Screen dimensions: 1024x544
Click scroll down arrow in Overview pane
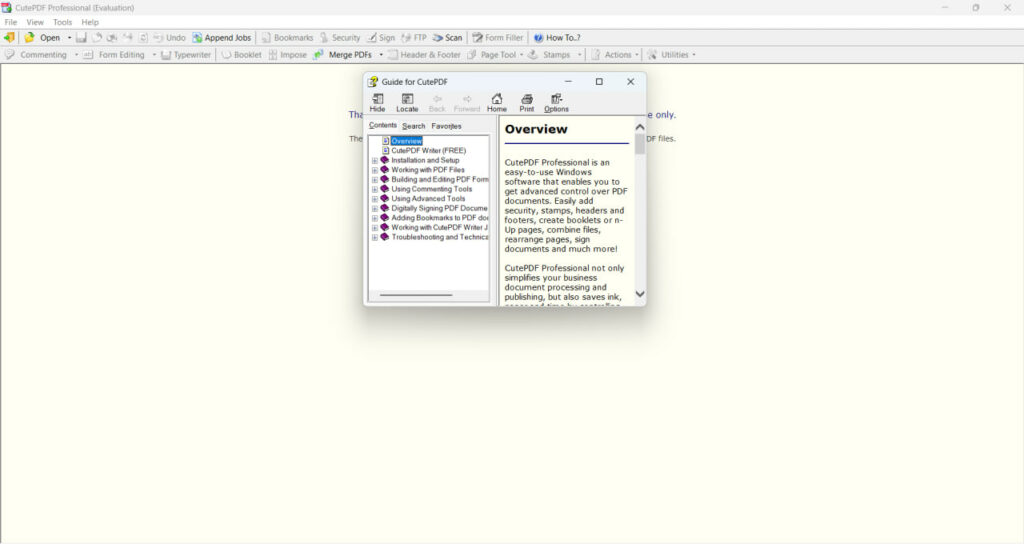point(640,294)
